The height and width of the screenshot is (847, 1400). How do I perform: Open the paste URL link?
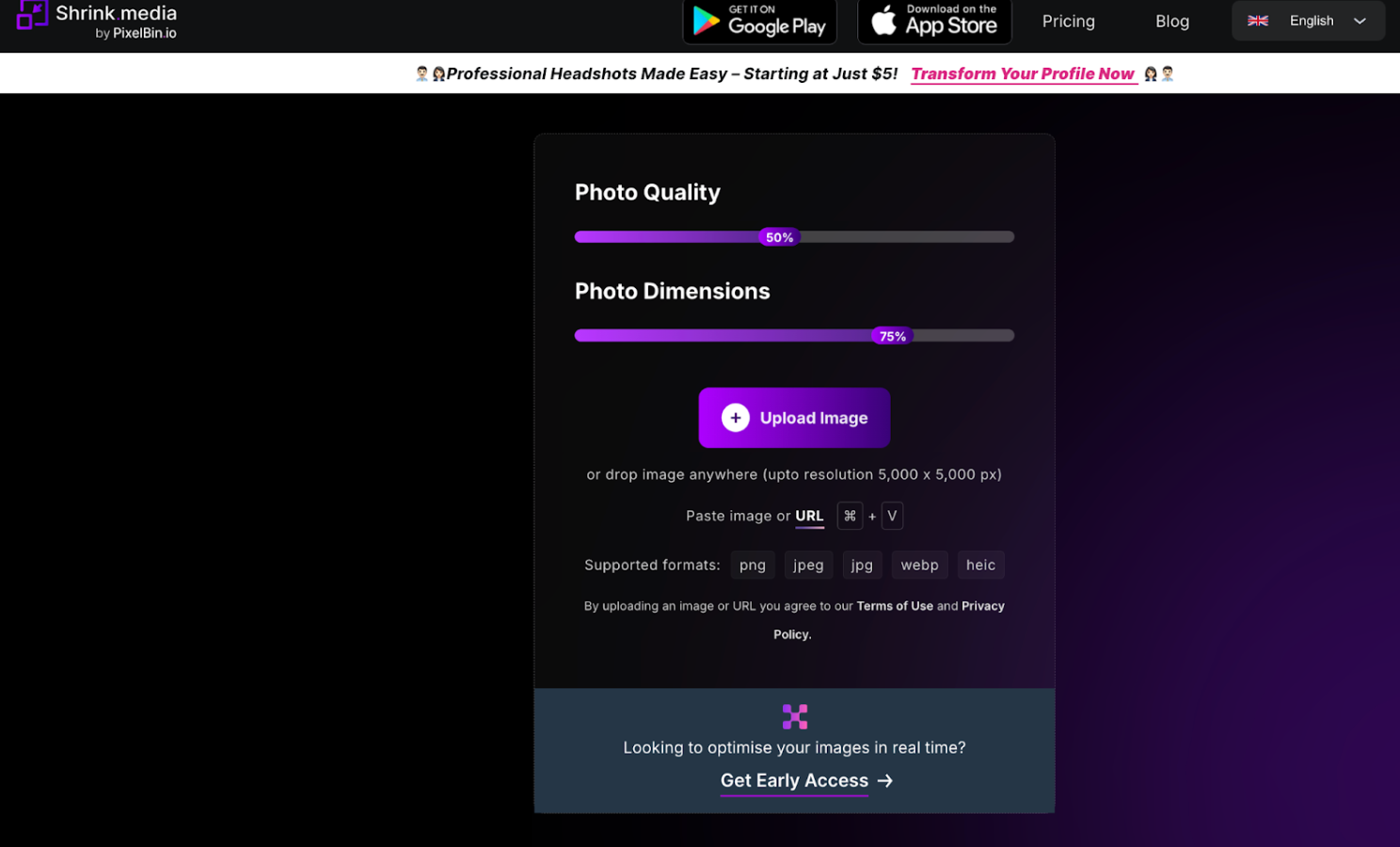(809, 516)
